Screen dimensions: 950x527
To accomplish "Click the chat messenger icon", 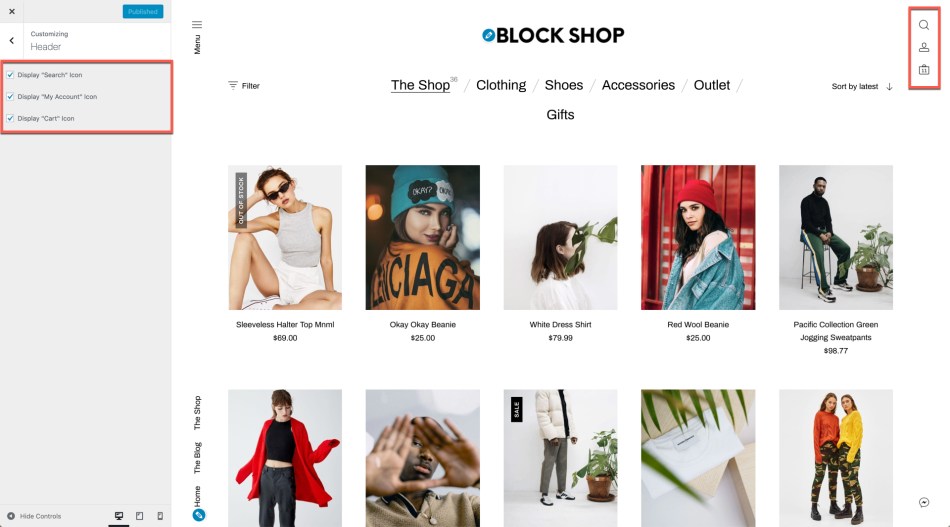I will (923, 502).
